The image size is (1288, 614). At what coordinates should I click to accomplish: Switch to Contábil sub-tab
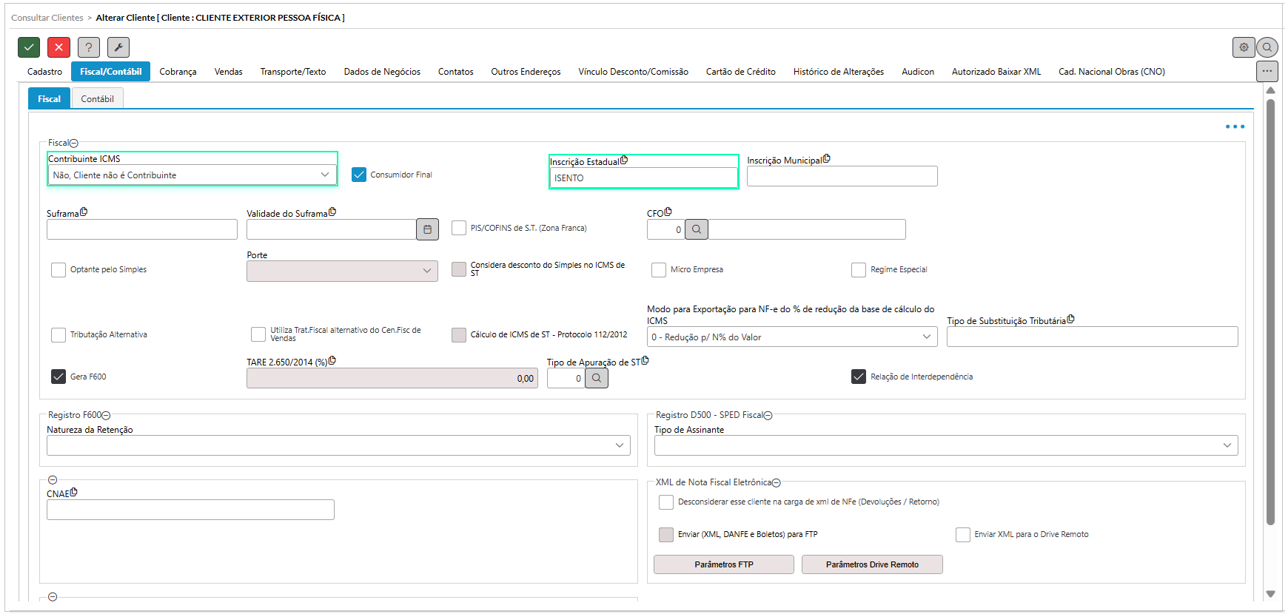point(97,99)
